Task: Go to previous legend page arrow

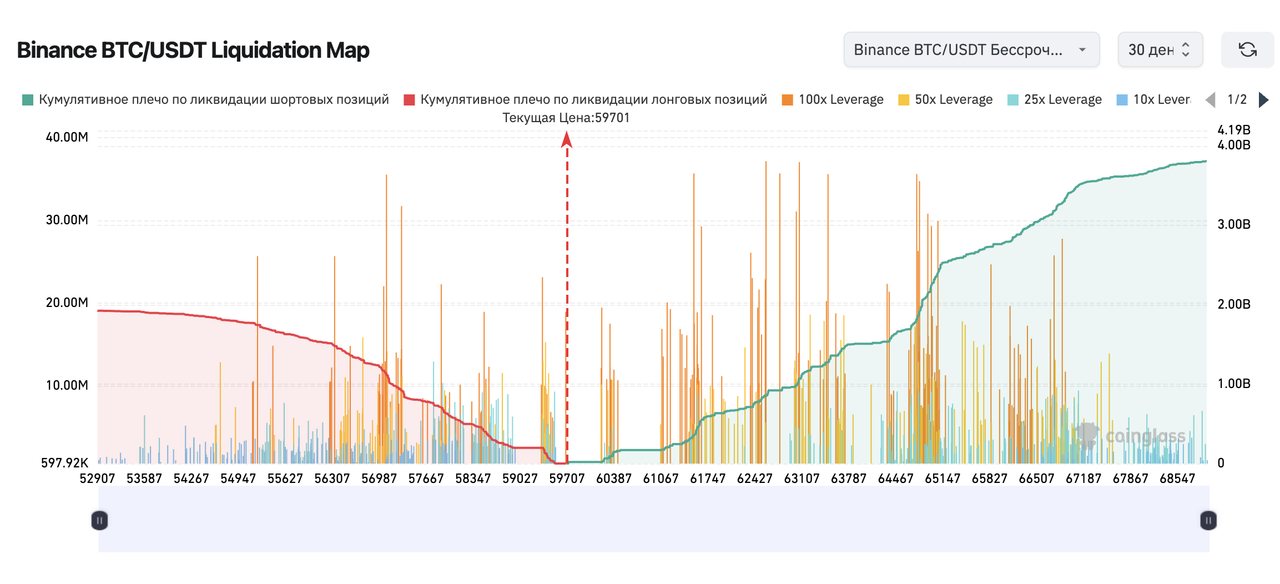Action: tap(1210, 100)
